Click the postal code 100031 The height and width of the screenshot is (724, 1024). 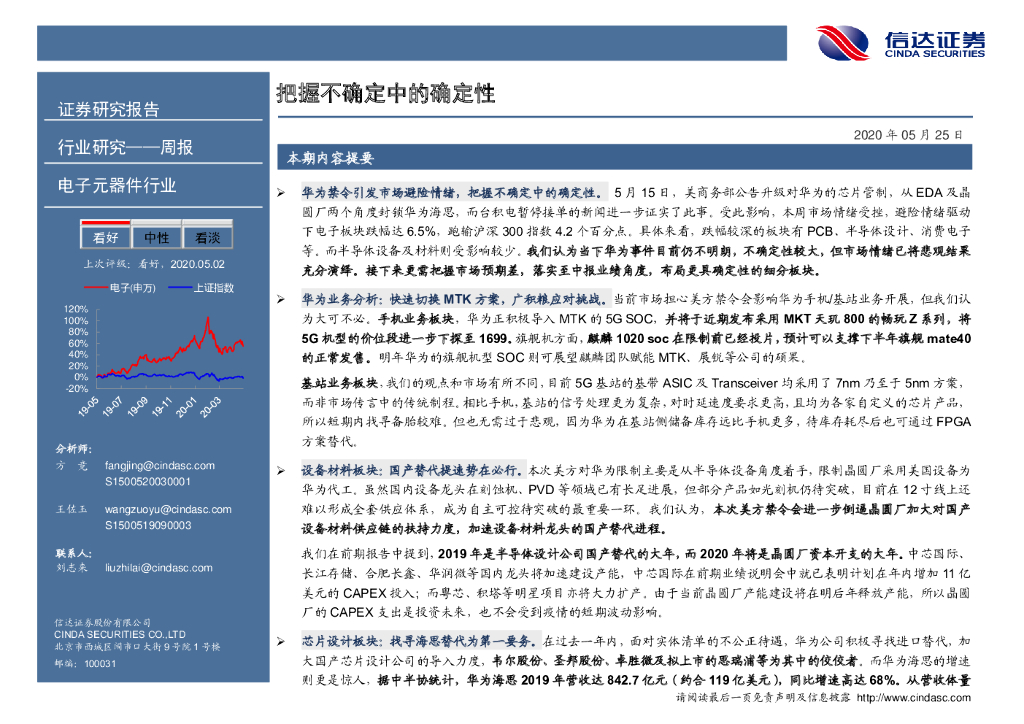[100, 663]
